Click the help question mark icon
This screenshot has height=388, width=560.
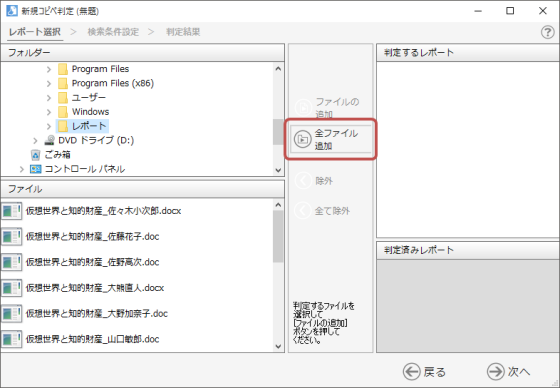(x=548, y=32)
